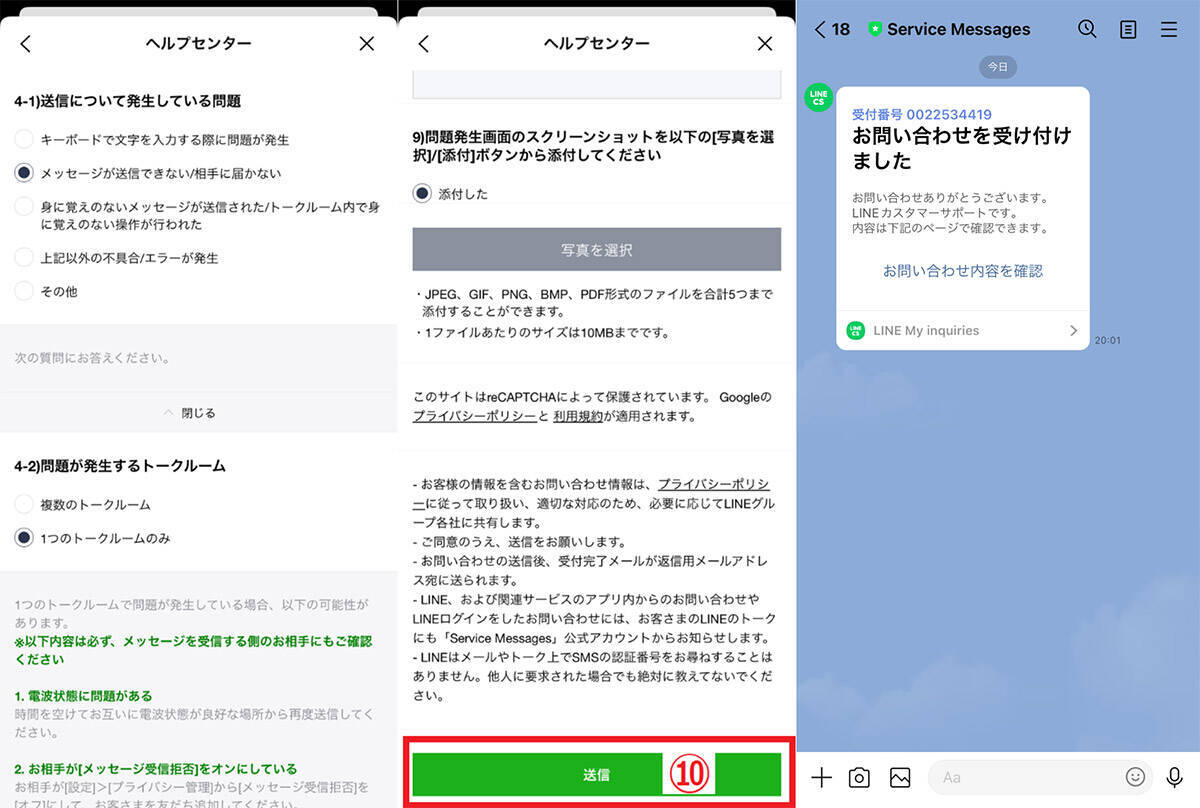Open the notes icon in chat header
The width and height of the screenshot is (1200, 808).
point(1128,30)
